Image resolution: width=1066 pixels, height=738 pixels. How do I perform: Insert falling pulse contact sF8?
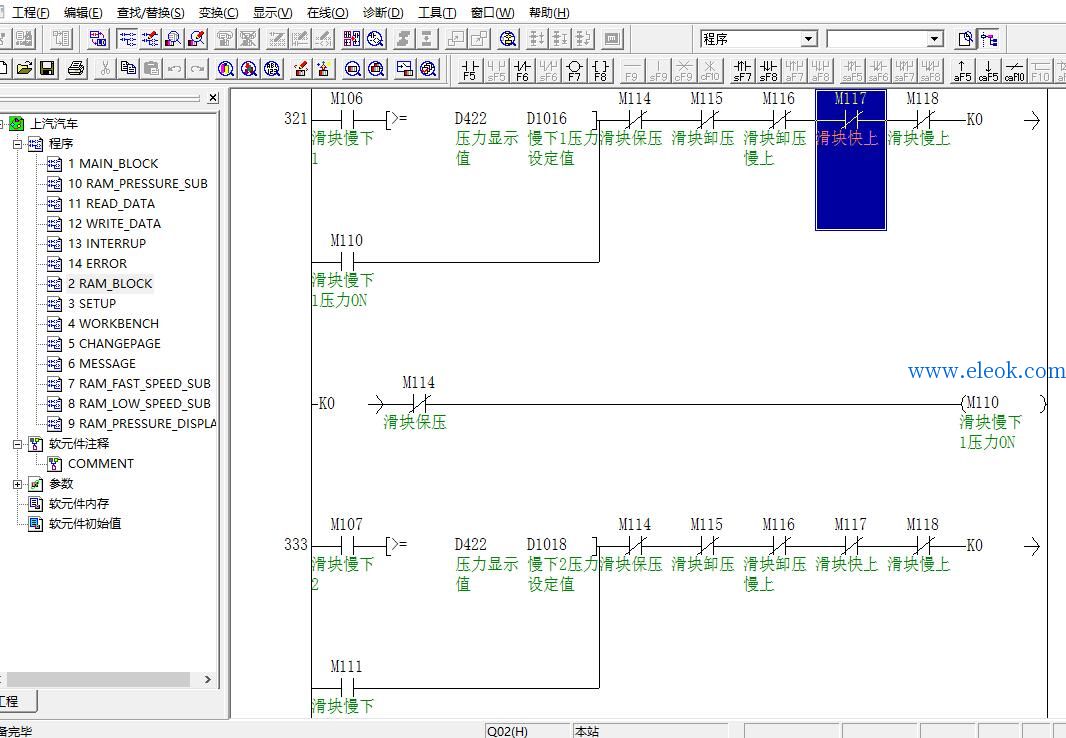pyautogui.click(x=768, y=70)
